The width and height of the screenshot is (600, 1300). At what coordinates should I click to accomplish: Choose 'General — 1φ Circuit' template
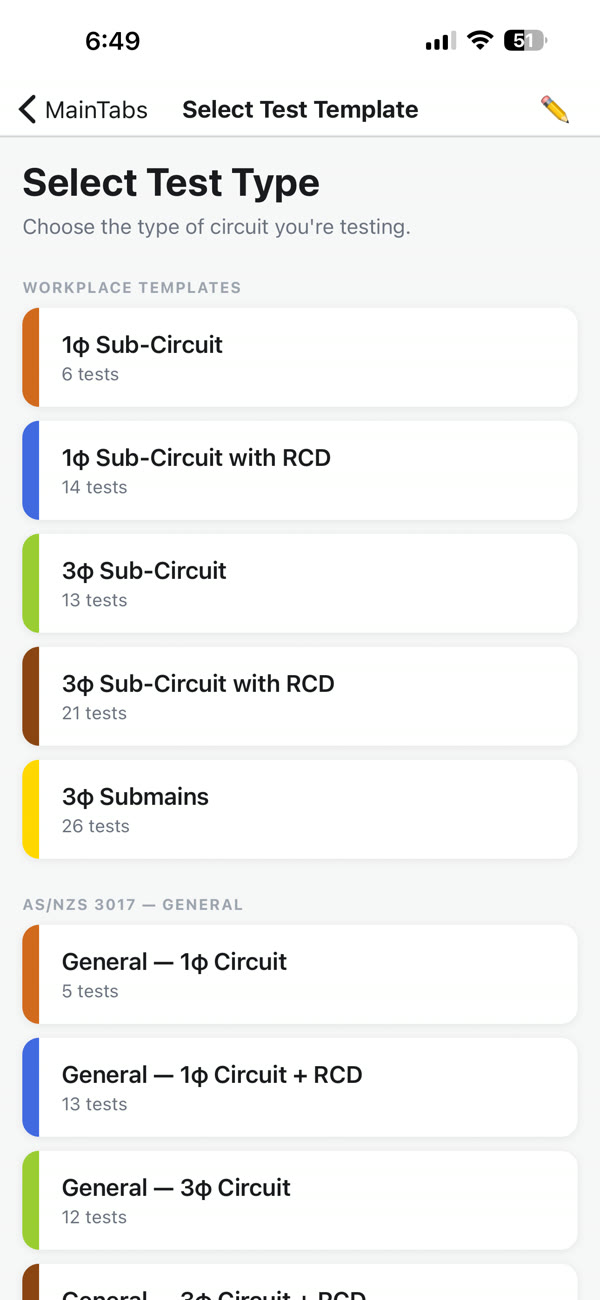tap(300, 974)
